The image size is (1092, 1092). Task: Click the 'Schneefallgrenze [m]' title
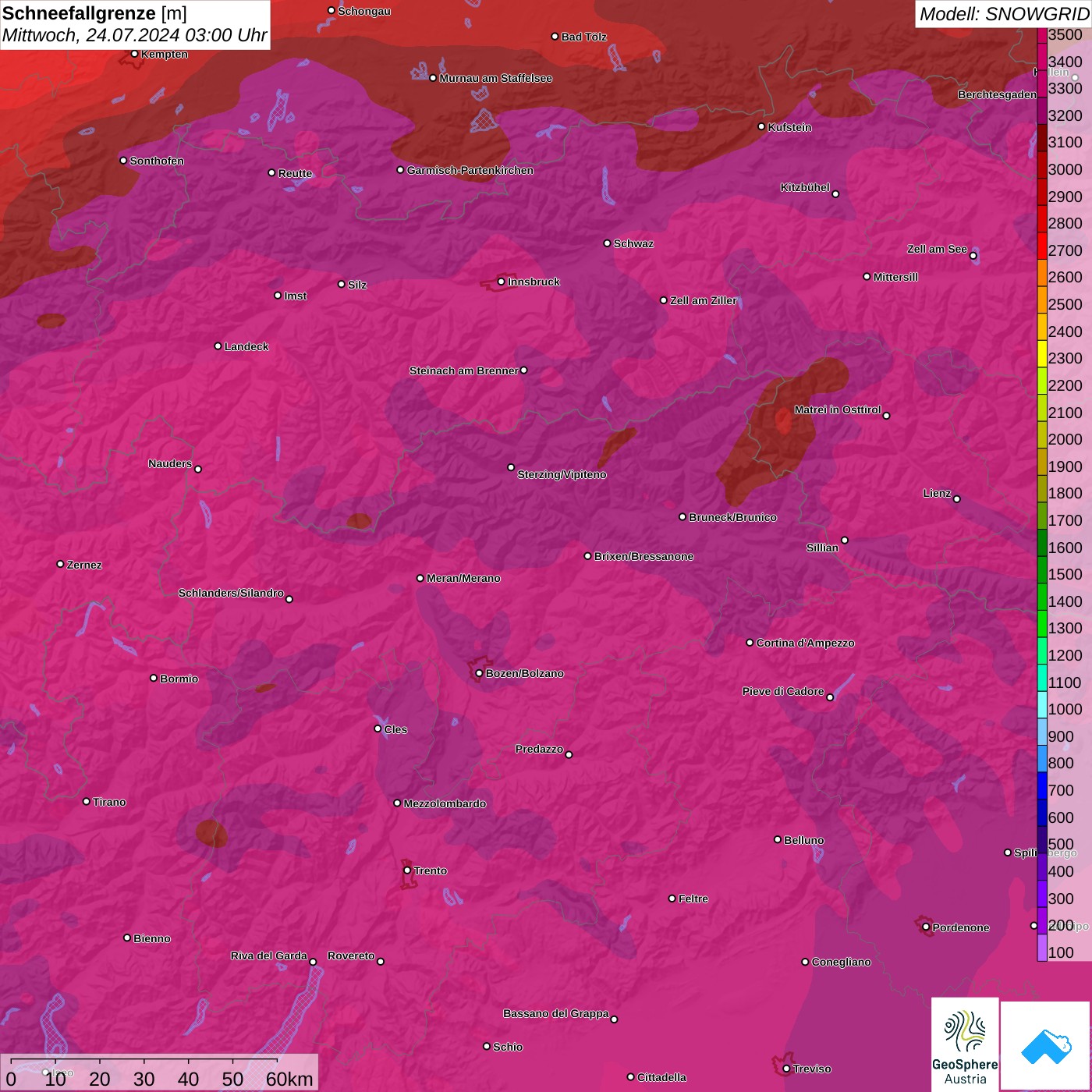click(94, 13)
